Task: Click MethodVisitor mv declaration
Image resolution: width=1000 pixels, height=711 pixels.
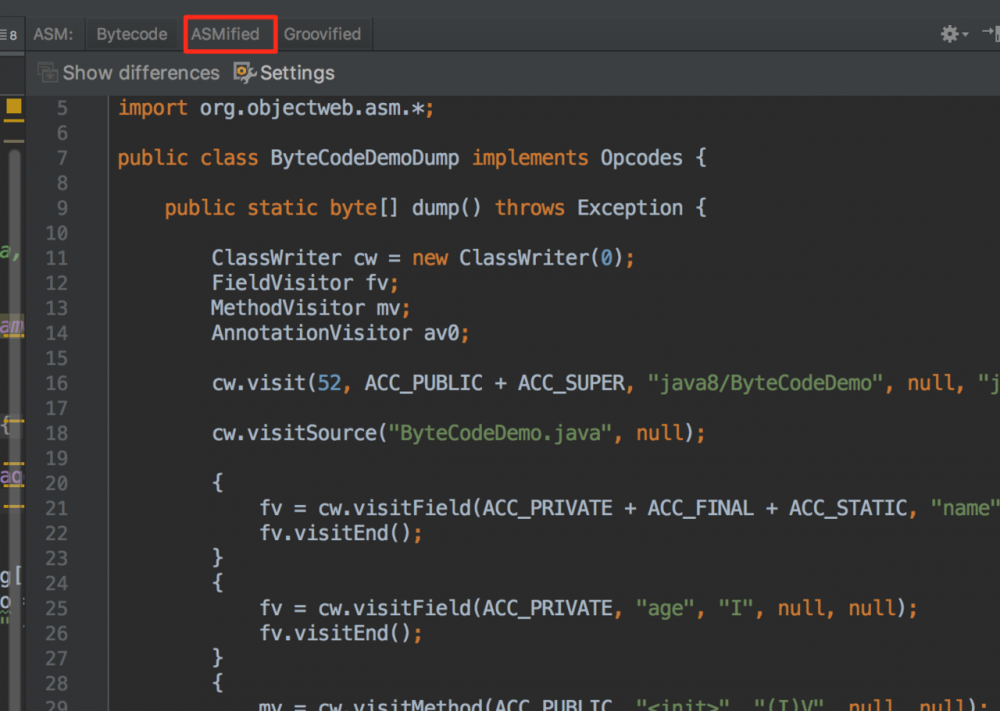Action: tap(311, 308)
